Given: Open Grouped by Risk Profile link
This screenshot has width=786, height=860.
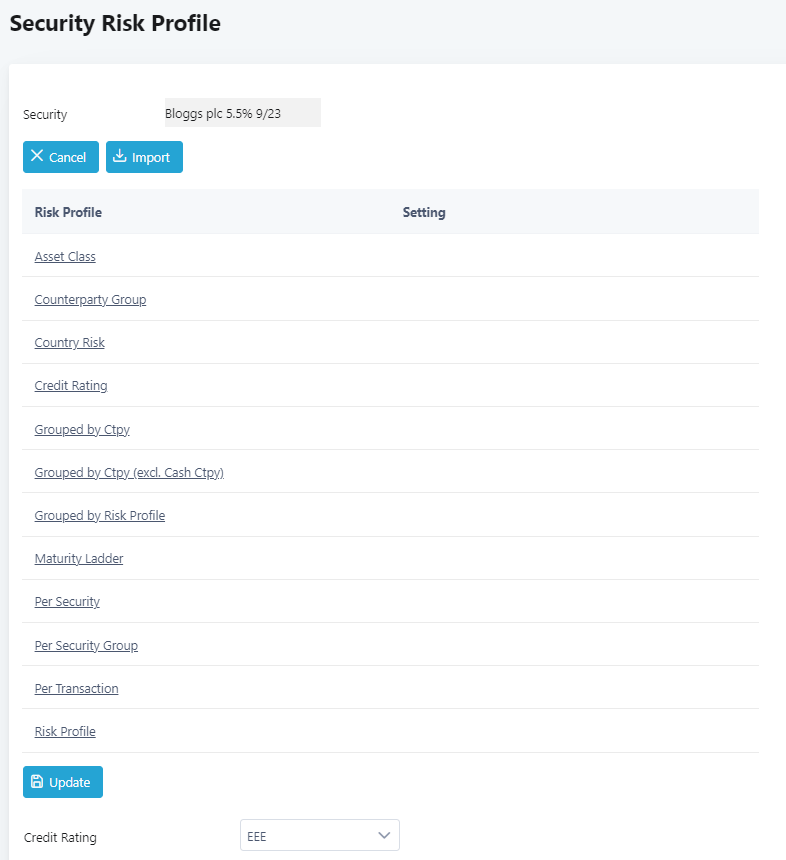Looking at the screenshot, I should [x=100, y=516].
